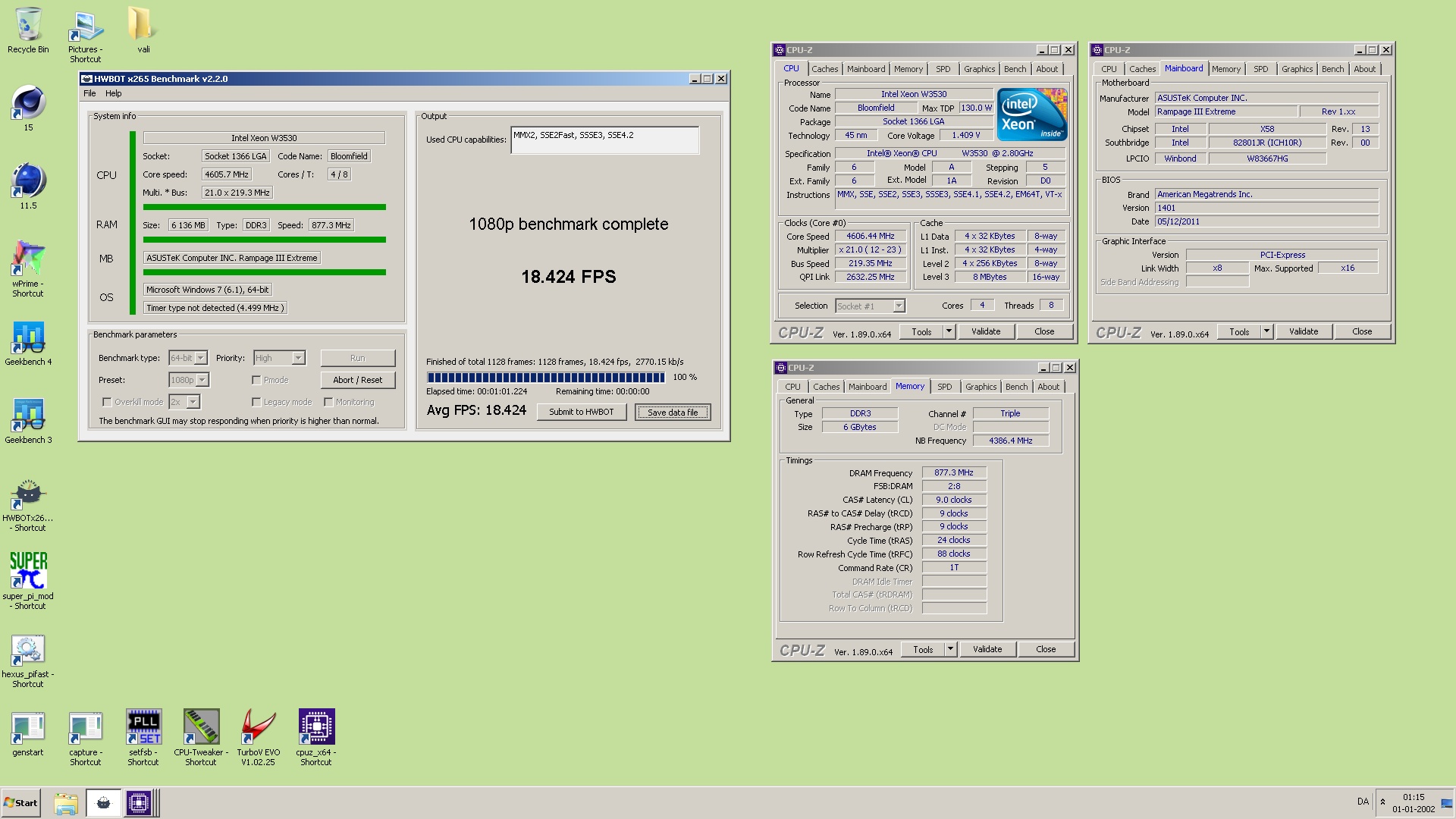This screenshot has height=819, width=1456.
Task: Launch Geekbench 3 desktop icon
Action: point(28,421)
